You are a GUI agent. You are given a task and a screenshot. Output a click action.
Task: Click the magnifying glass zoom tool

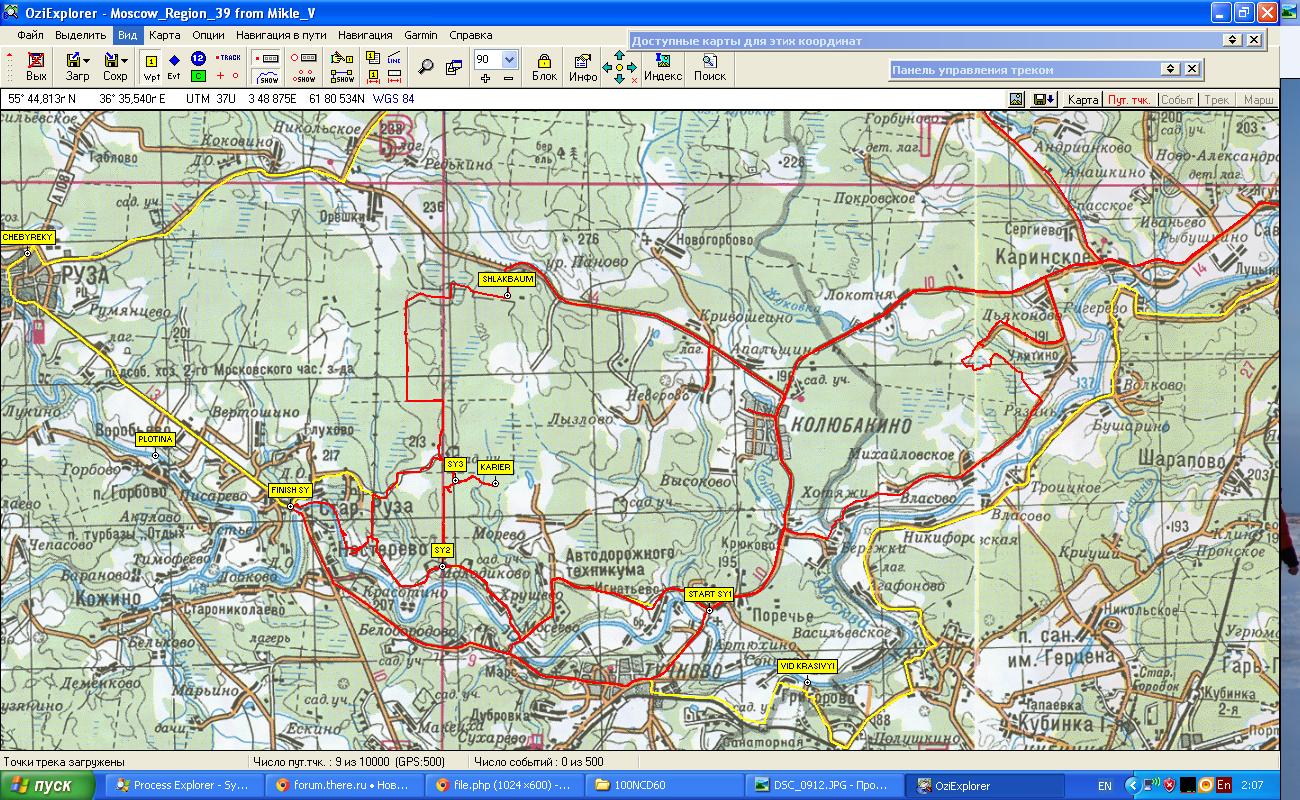click(426, 67)
